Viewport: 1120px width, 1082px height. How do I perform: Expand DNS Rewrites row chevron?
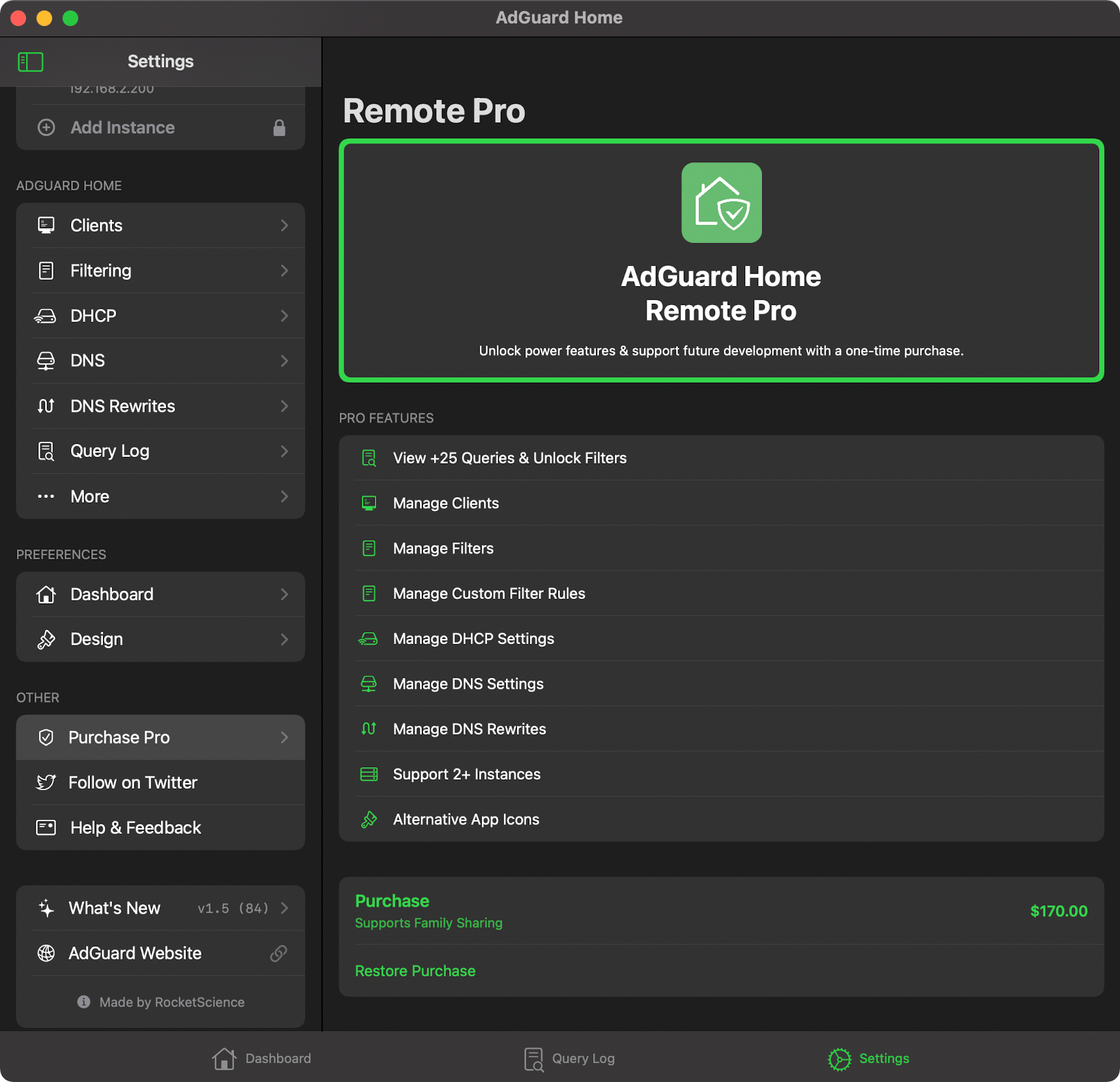click(x=284, y=406)
